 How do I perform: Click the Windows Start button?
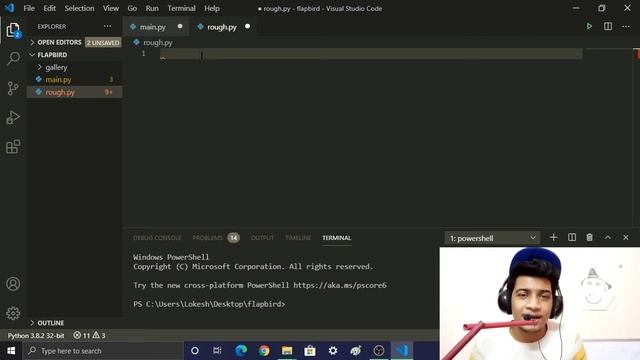click(11, 351)
